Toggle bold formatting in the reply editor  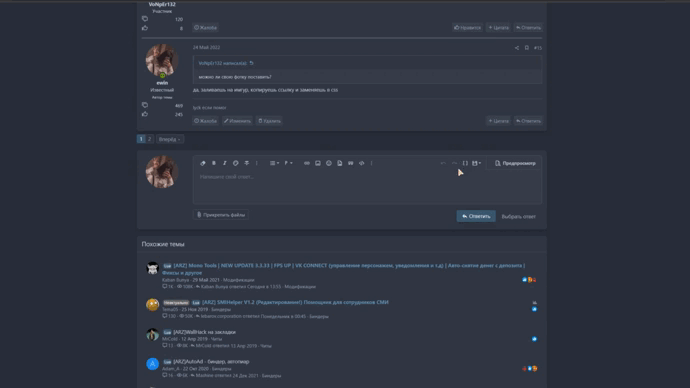214,163
